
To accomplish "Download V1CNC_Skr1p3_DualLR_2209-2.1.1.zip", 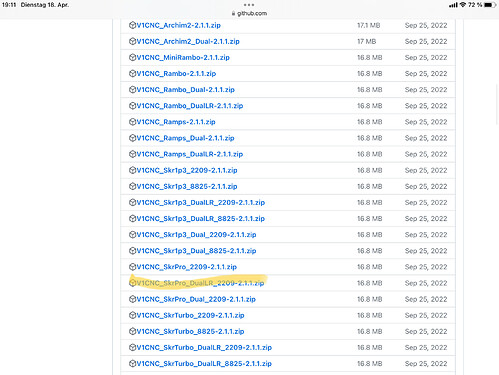I will [x=201, y=202].
